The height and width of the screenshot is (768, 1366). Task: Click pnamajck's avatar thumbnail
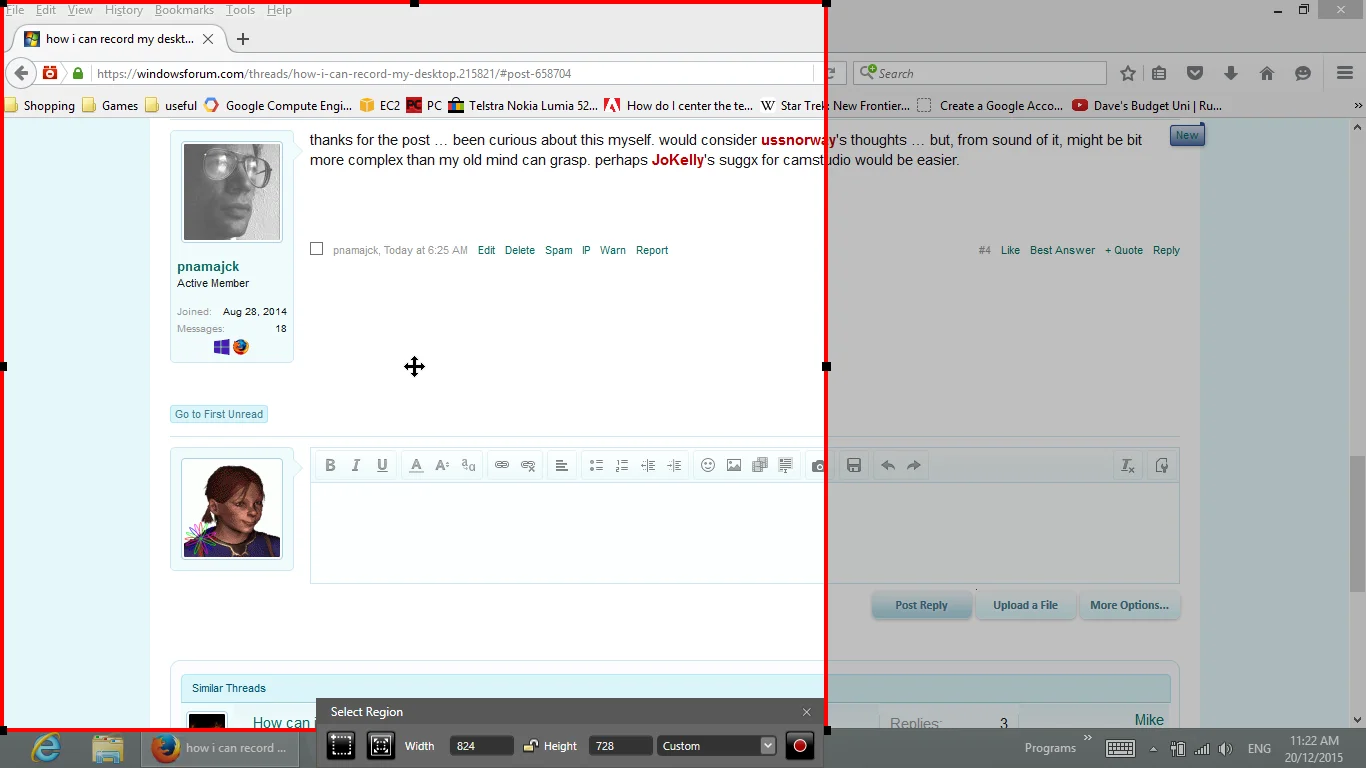[x=232, y=192]
